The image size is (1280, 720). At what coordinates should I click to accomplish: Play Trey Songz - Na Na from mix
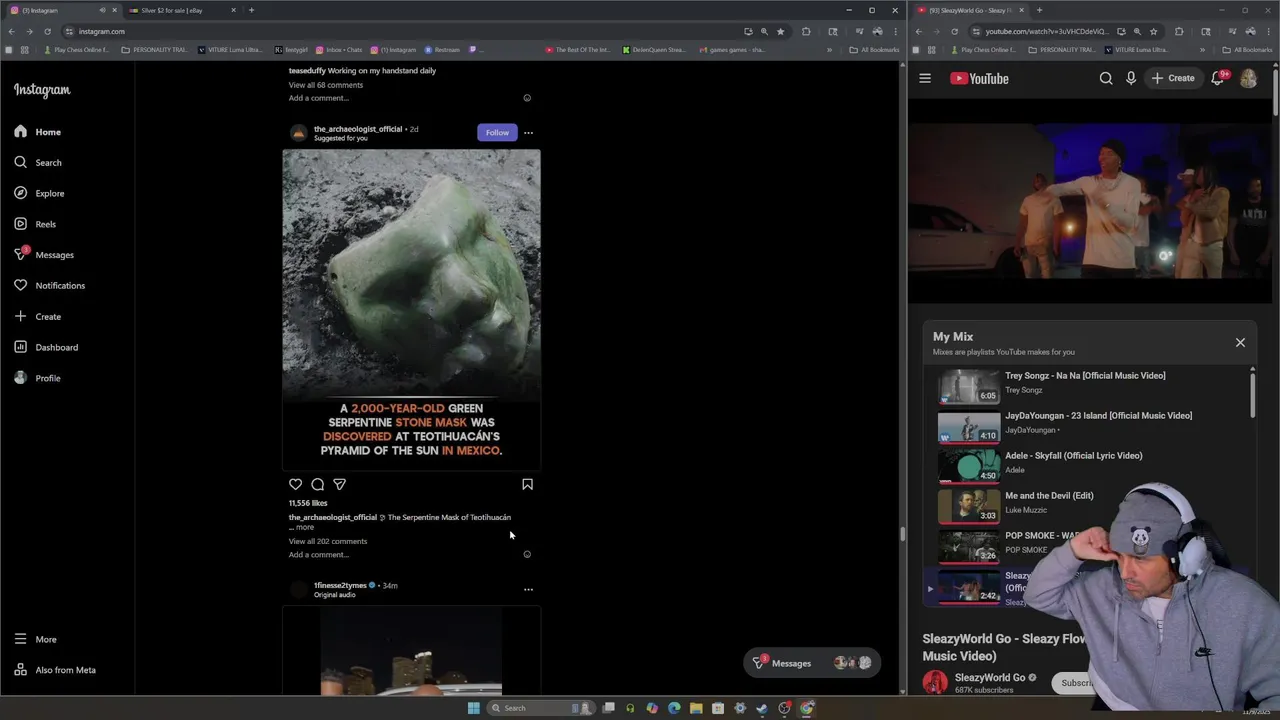tap(1090, 385)
